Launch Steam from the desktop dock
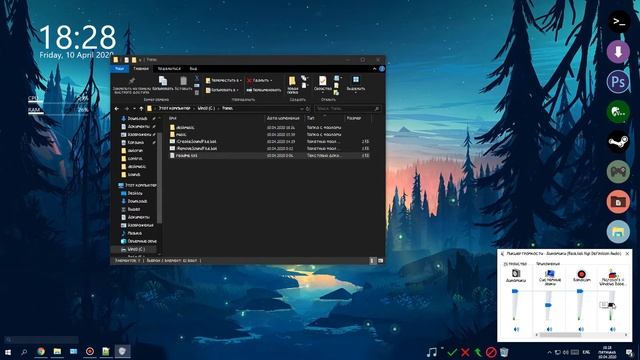Screen dimensions: 640x360 [x=618, y=142]
